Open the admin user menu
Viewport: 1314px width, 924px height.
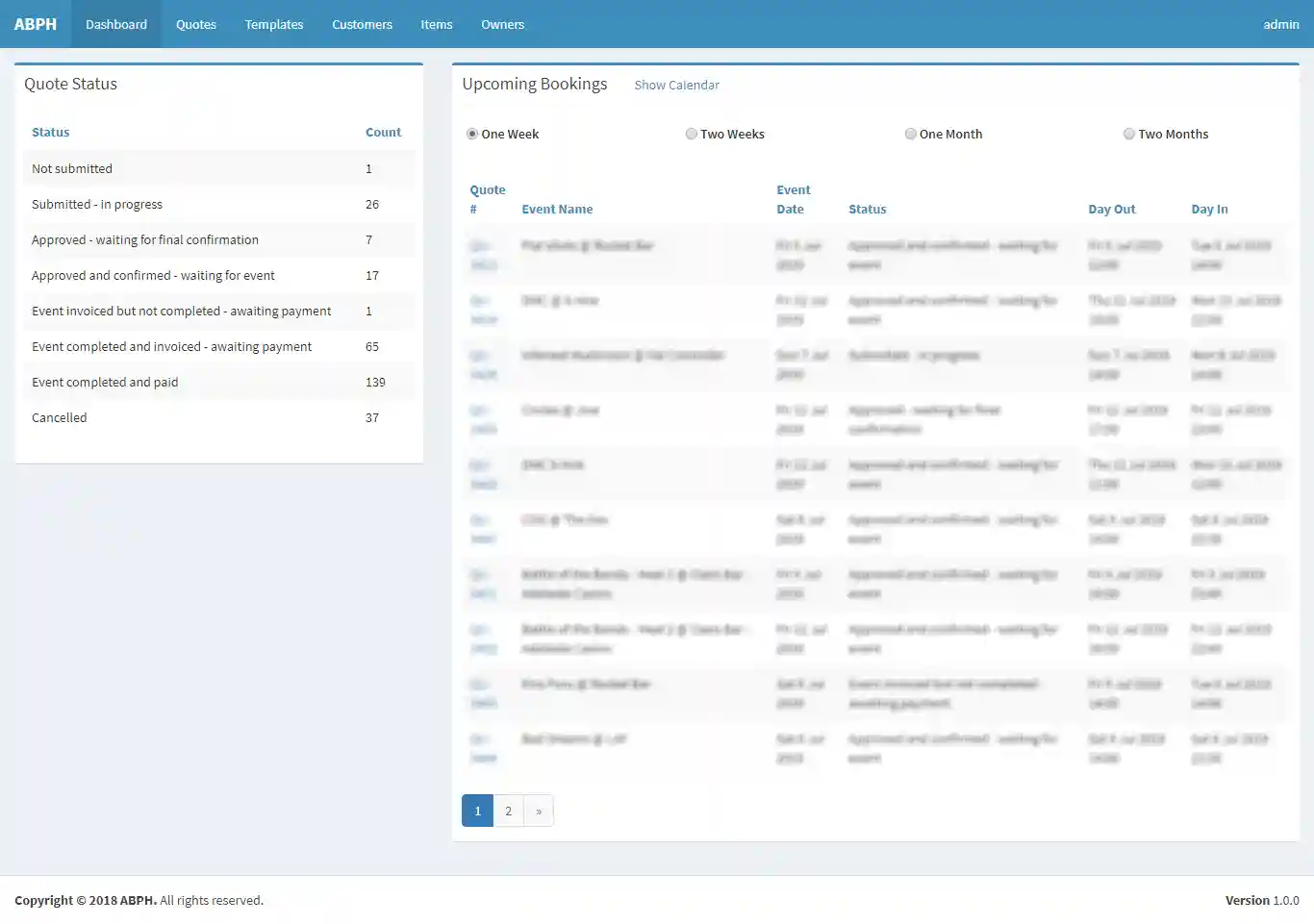tap(1280, 24)
